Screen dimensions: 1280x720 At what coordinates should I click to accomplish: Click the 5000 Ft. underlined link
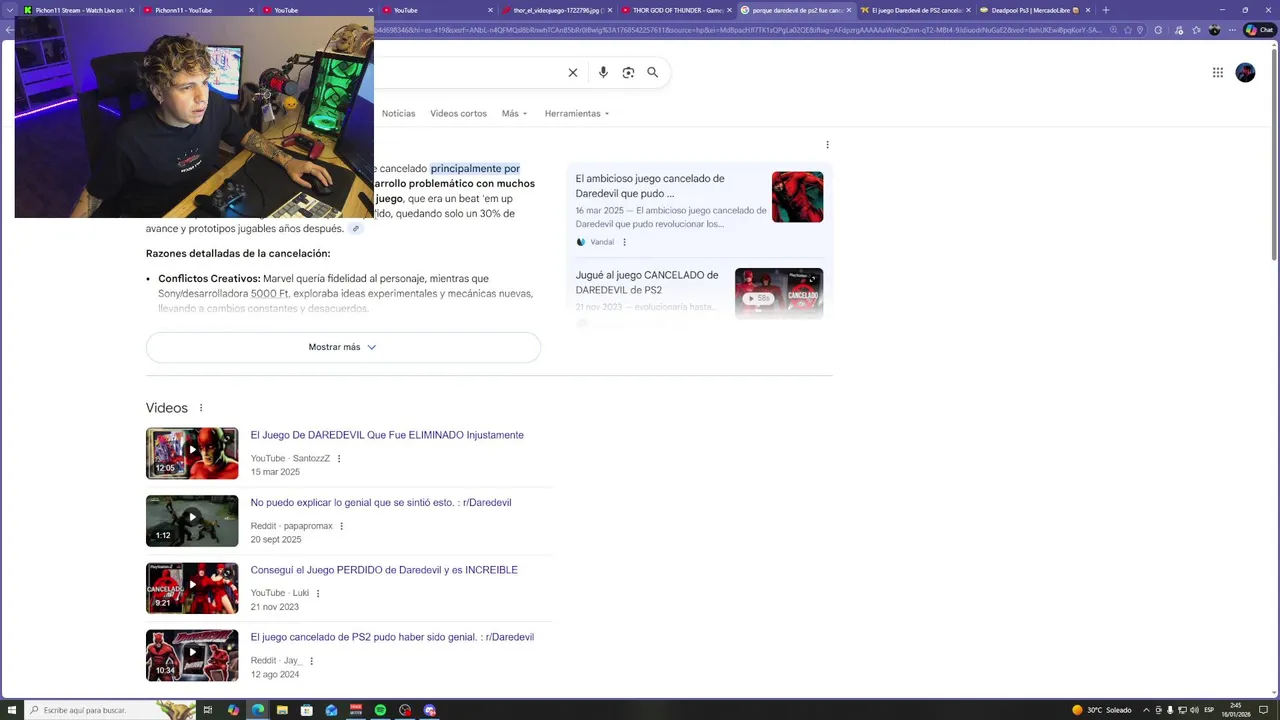pos(270,294)
